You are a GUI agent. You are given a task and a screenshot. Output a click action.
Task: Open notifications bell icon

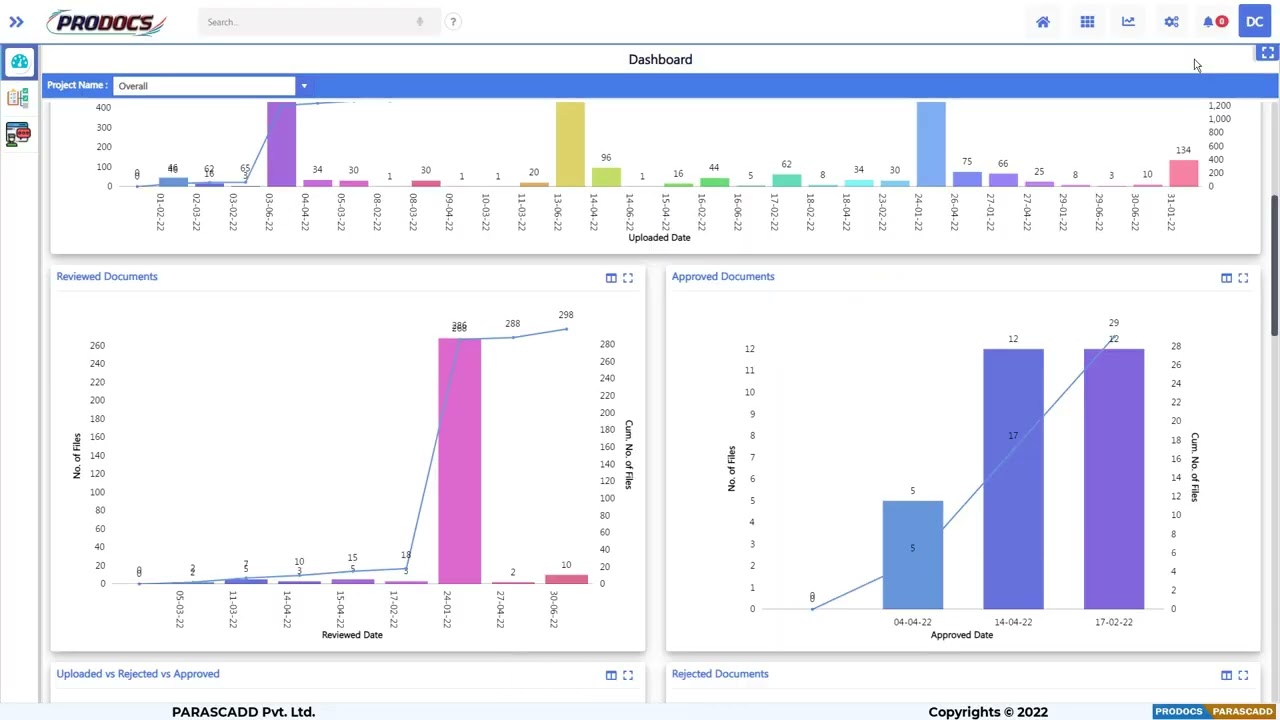pyautogui.click(x=1209, y=22)
